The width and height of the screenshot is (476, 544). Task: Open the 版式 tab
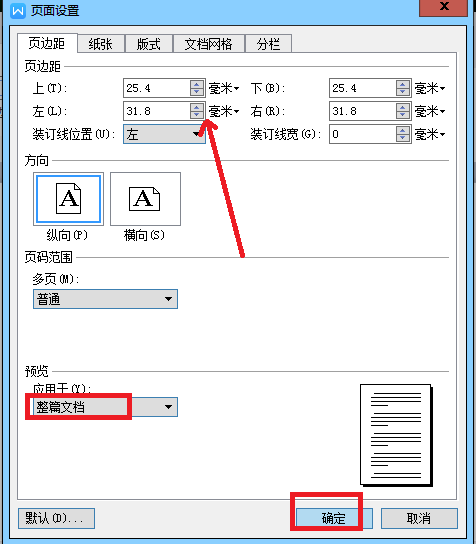(148, 44)
